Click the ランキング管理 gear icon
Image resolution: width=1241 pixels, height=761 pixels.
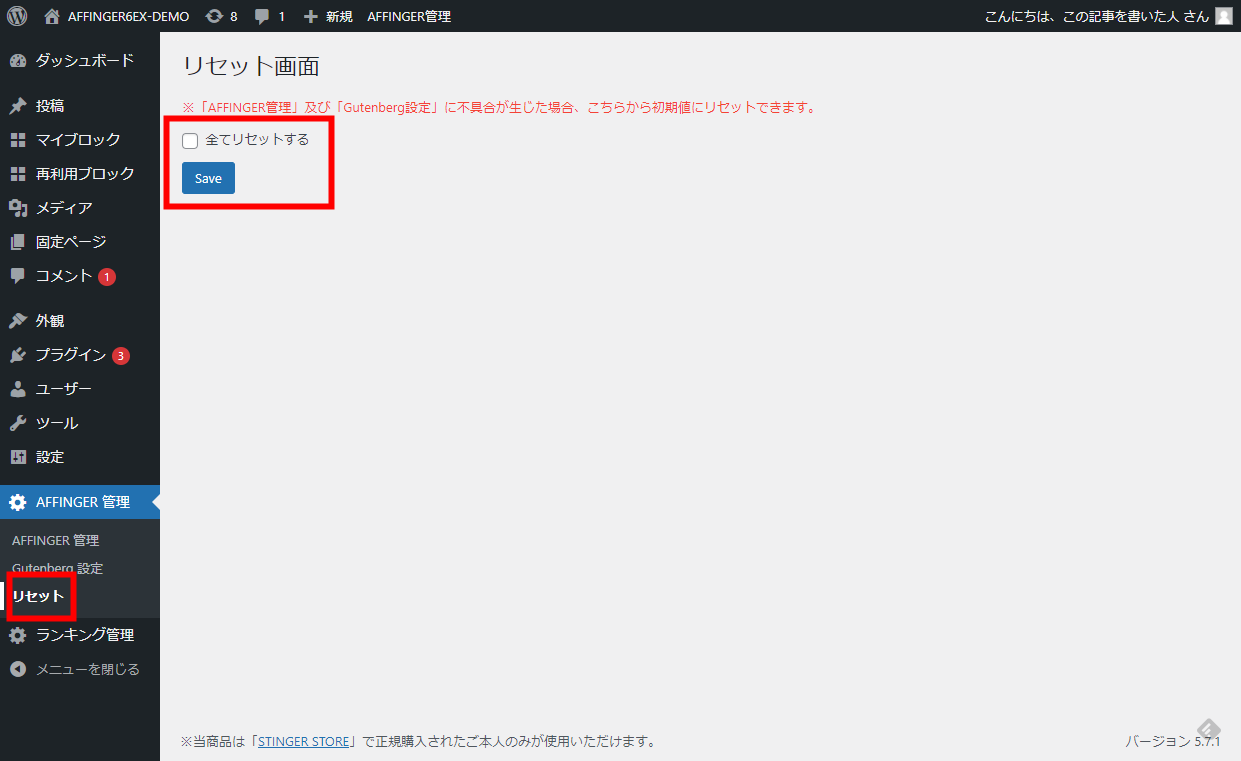click(18, 635)
